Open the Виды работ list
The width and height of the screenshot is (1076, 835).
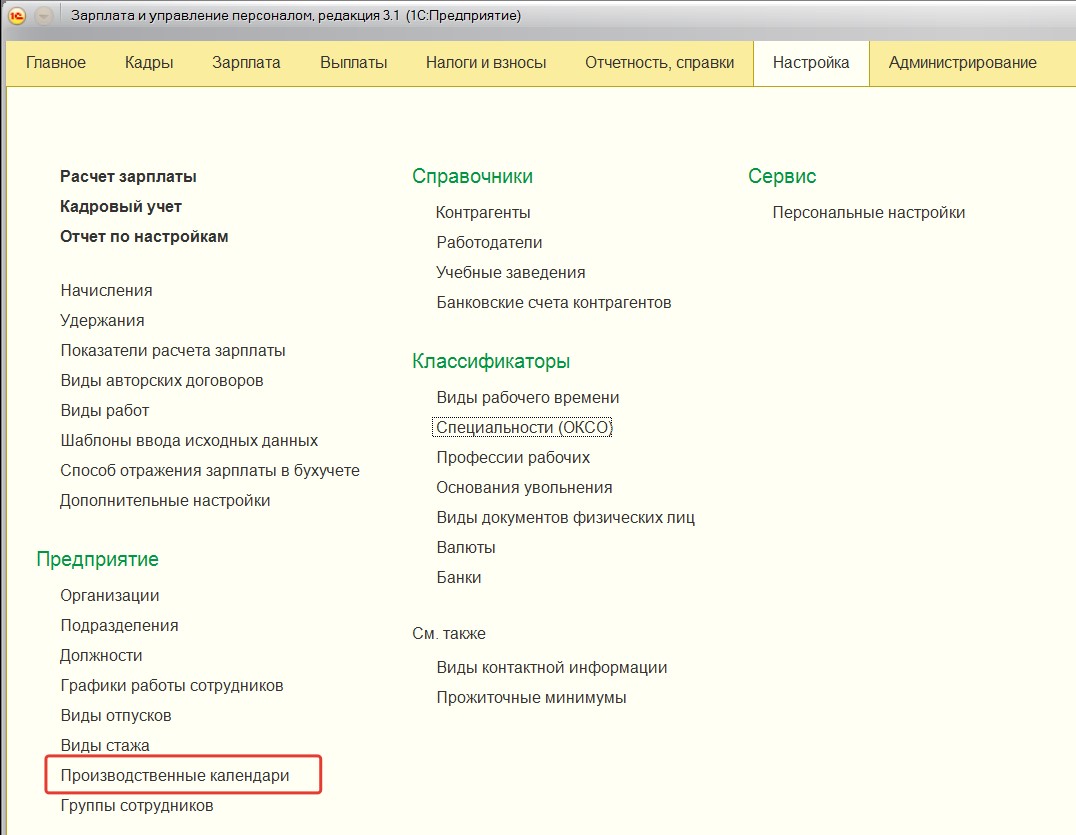tap(105, 411)
